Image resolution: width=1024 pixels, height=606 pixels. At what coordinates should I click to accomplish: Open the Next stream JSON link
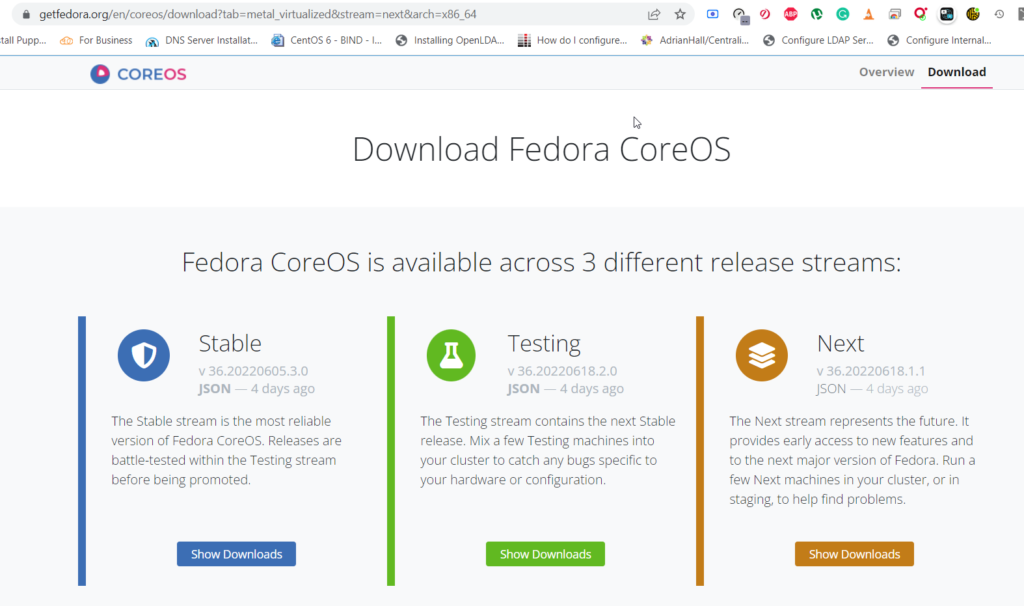831,389
